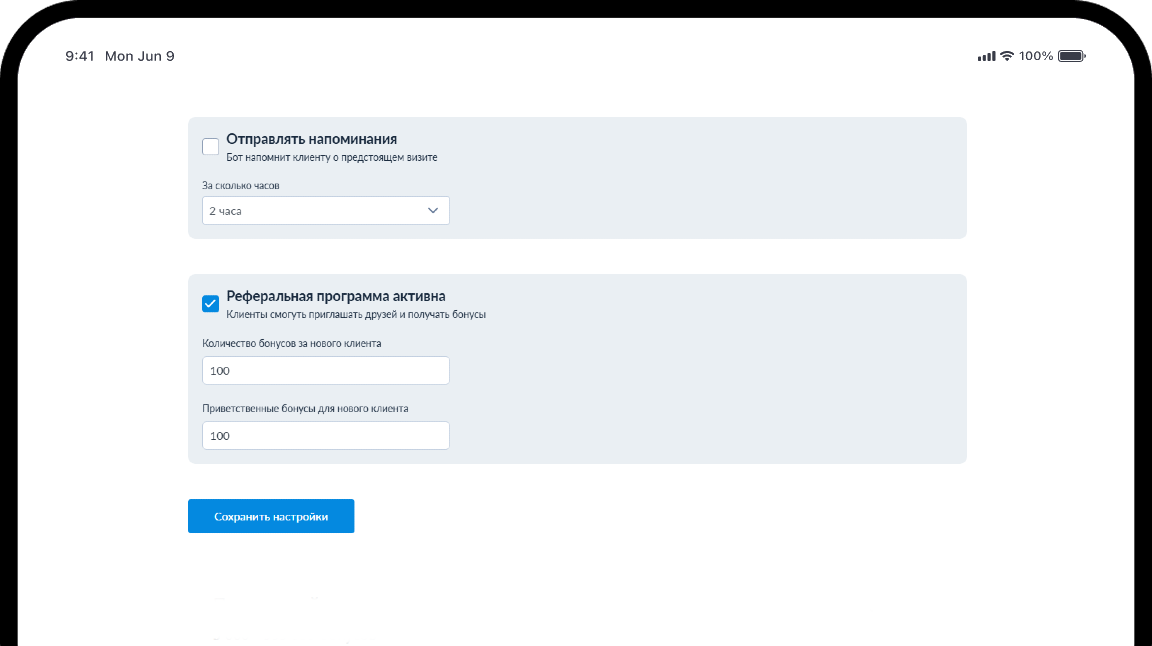Screen dimensions: 1152x646
Task: Tap the Mon Jun 9 date
Action: click(140, 56)
